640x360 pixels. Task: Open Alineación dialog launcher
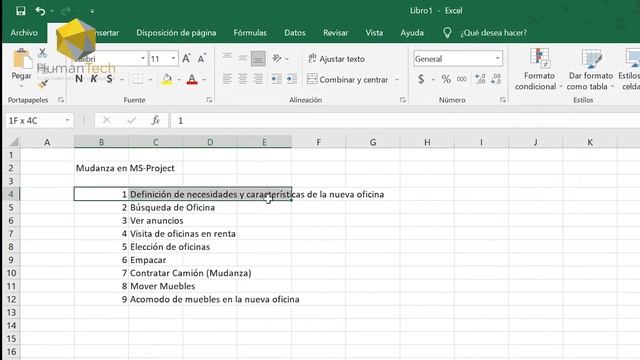(x=402, y=100)
